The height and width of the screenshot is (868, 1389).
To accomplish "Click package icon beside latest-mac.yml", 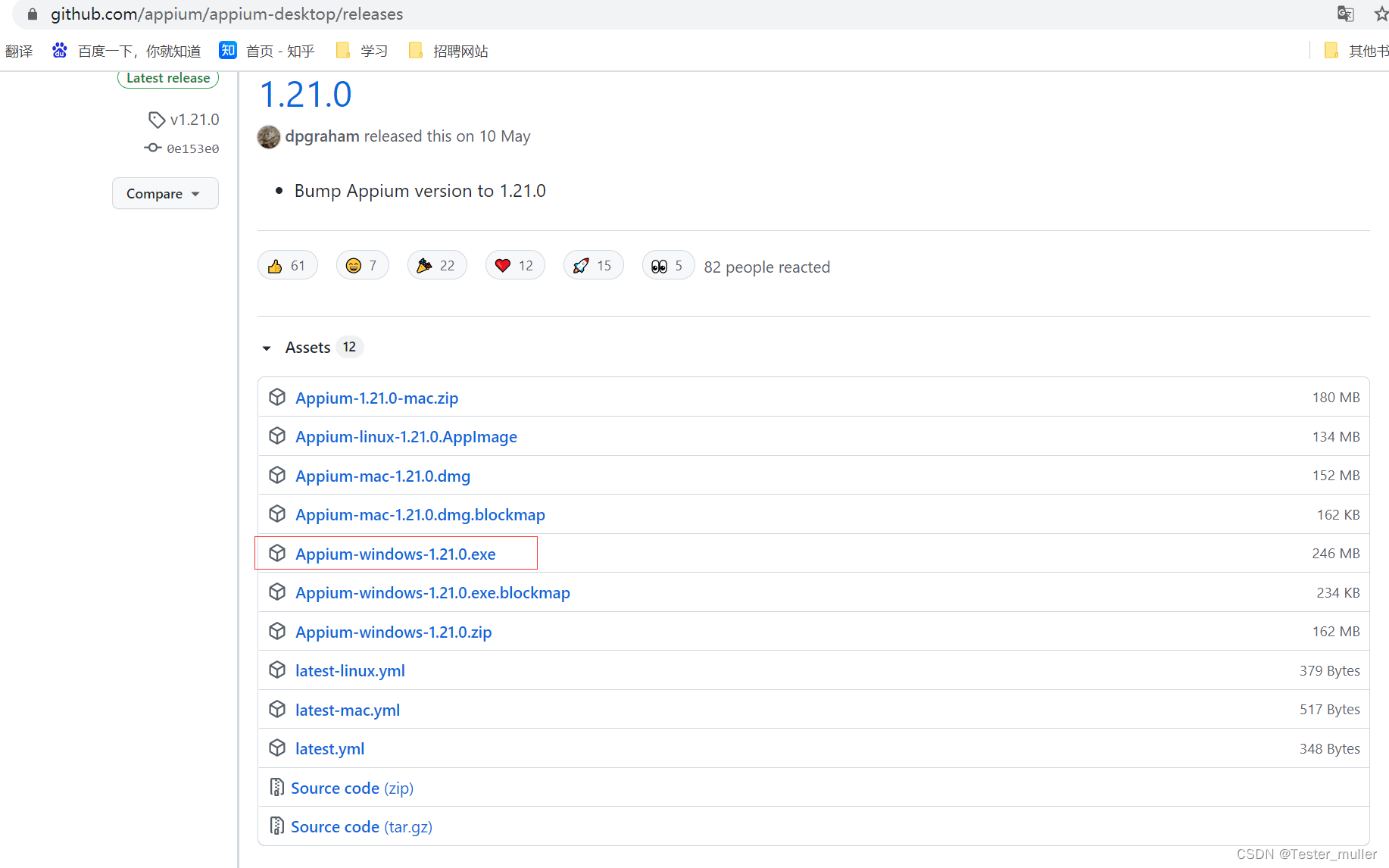I will click(277, 709).
